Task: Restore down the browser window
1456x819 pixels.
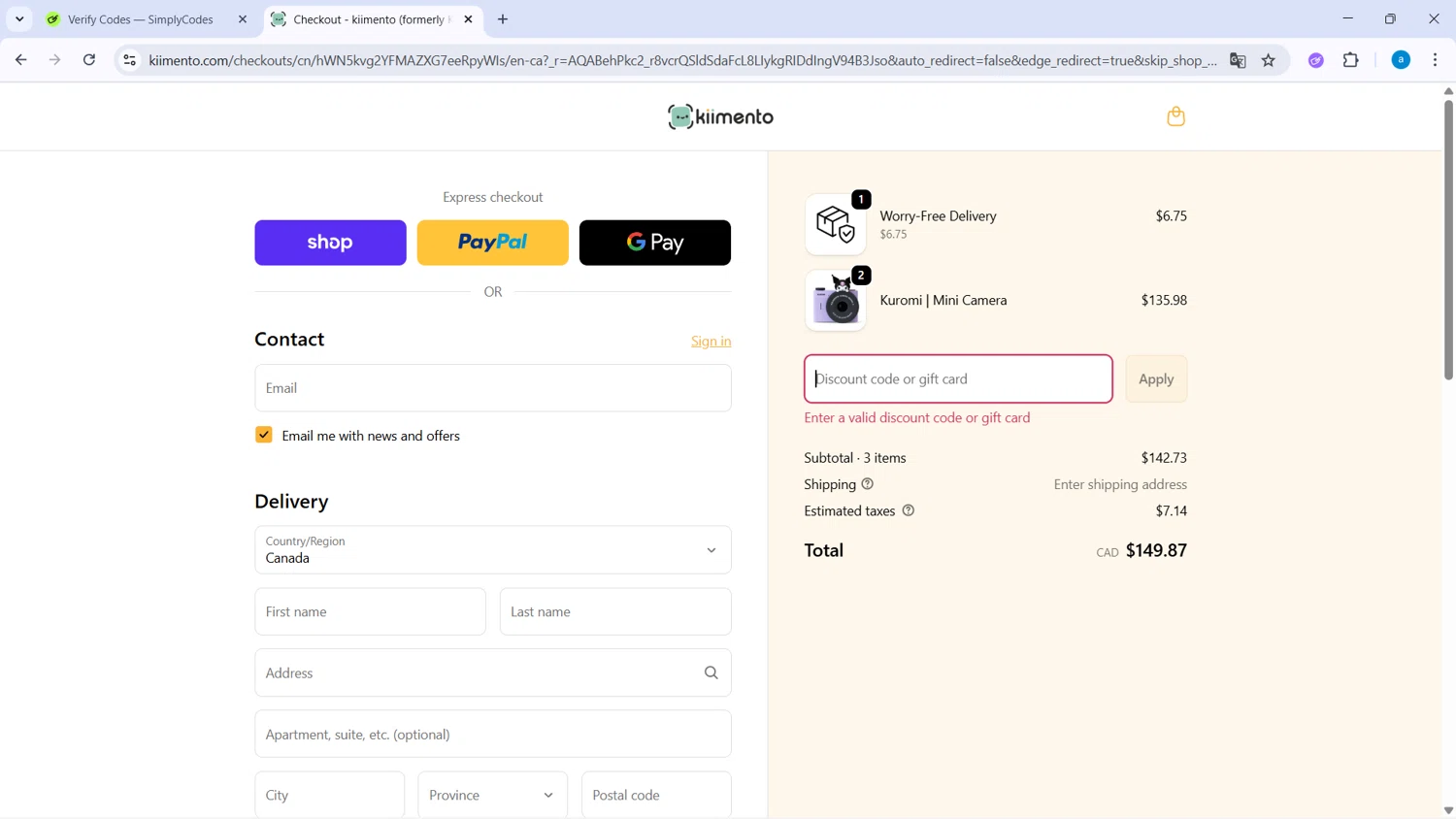Action: (x=1390, y=18)
